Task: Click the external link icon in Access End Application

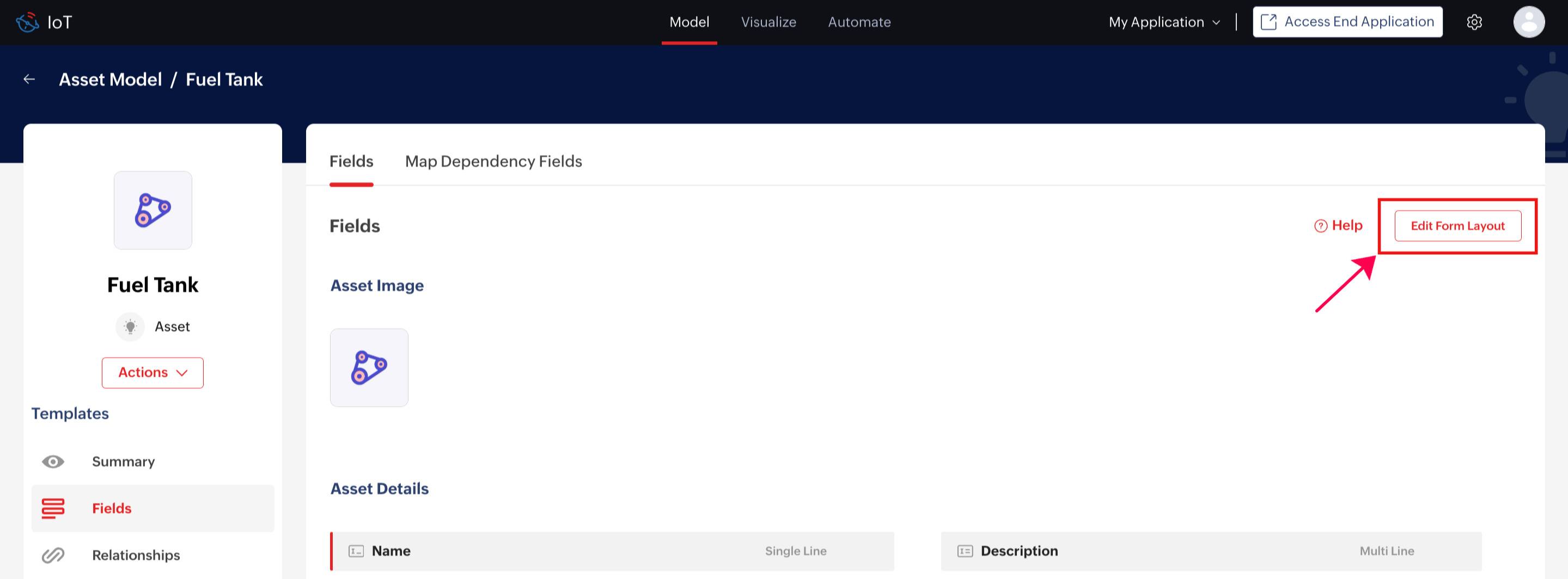Action: pos(1268,22)
